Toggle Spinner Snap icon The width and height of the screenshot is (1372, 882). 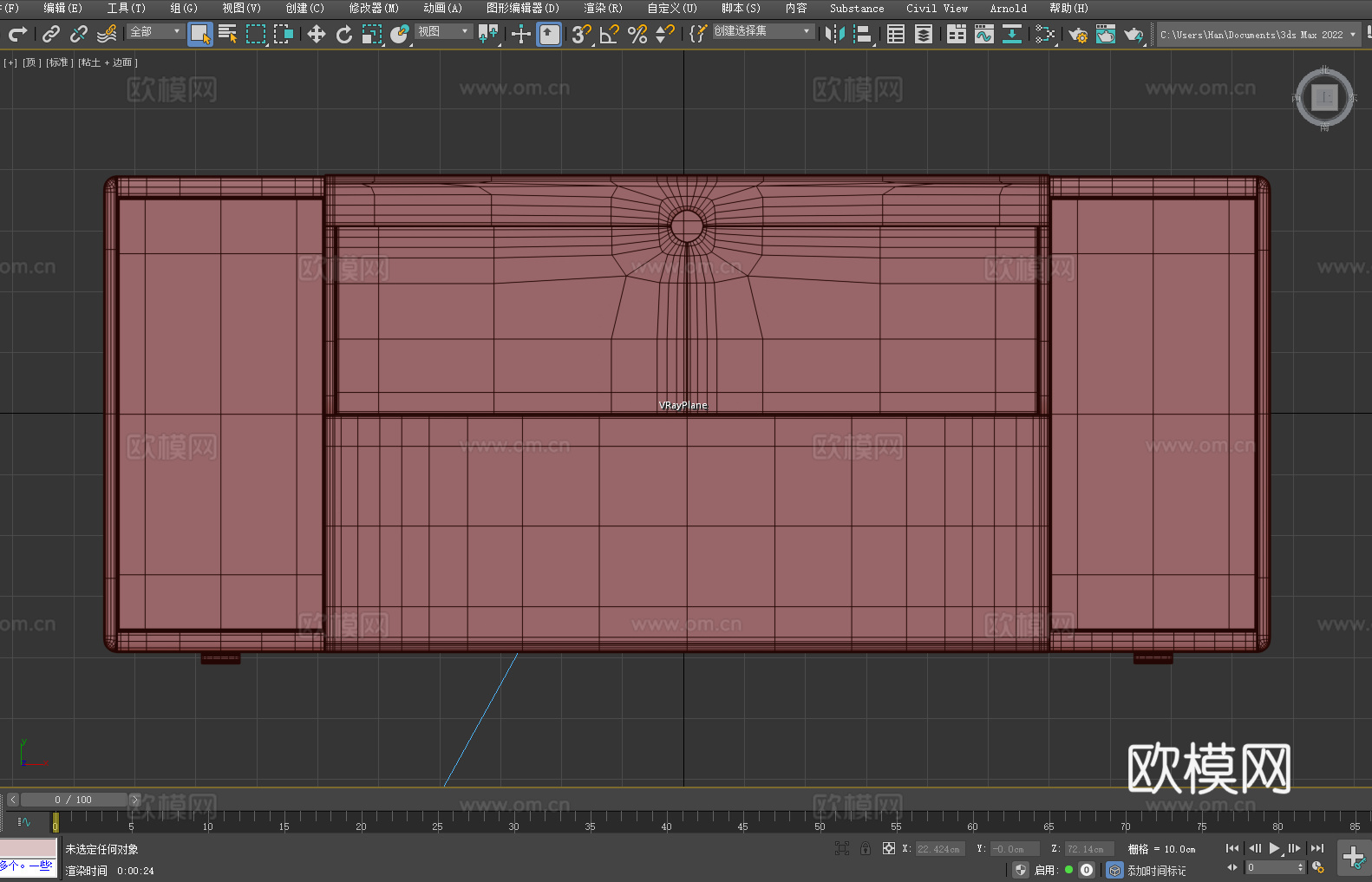[665, 34]
